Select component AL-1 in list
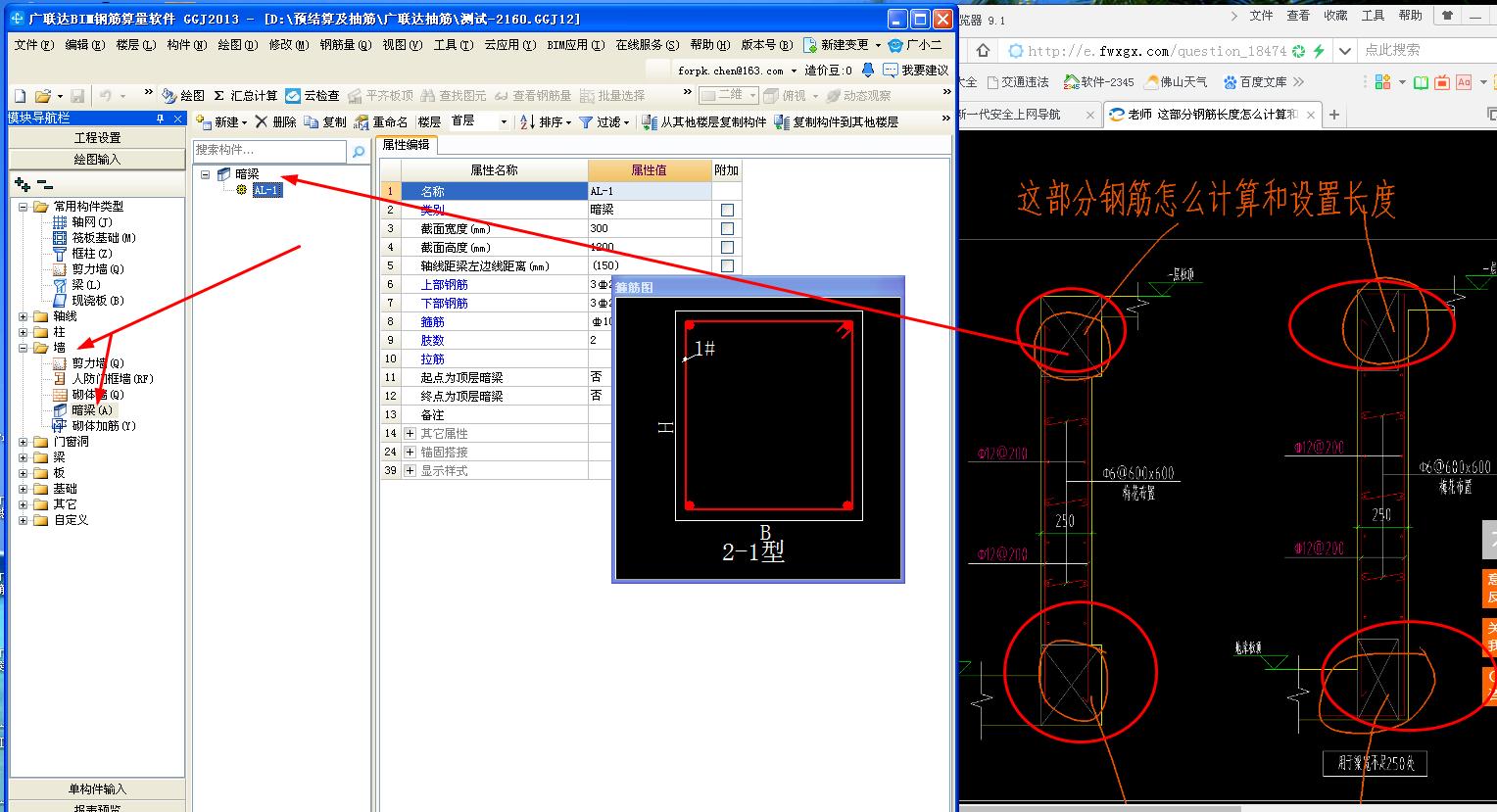The width and height of the screenshot is (1497, 812). (x=266, y=190)
